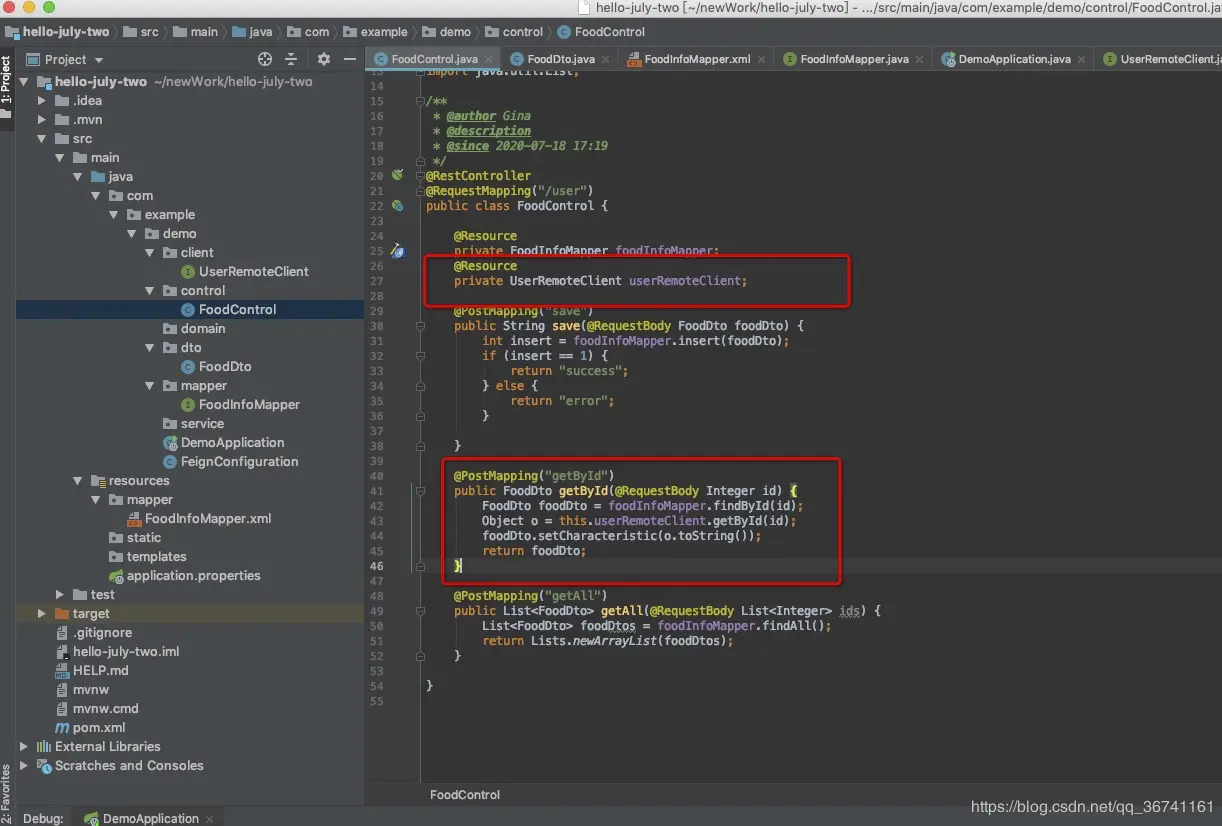Close the FoodDto.java editor tab
Screen dimensions: 1222x826
click(607, 59)
